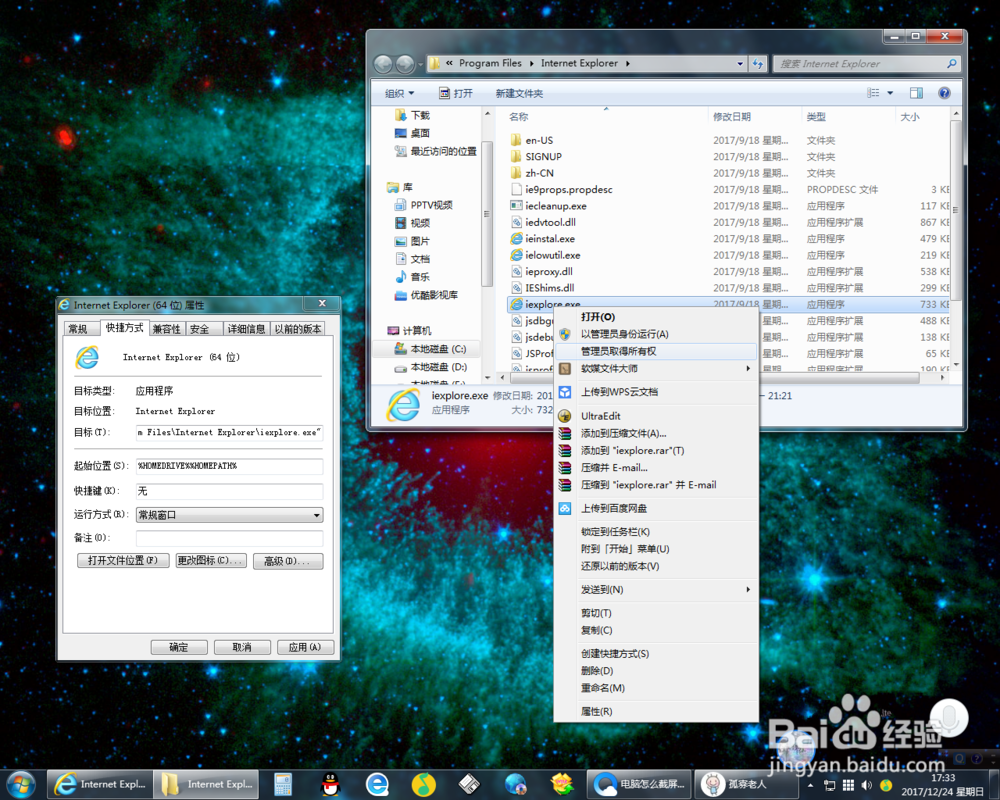This screenshot has width=1000, height=800.
Task: Click the refresh icon beside address bar
Action: [758, 64]
